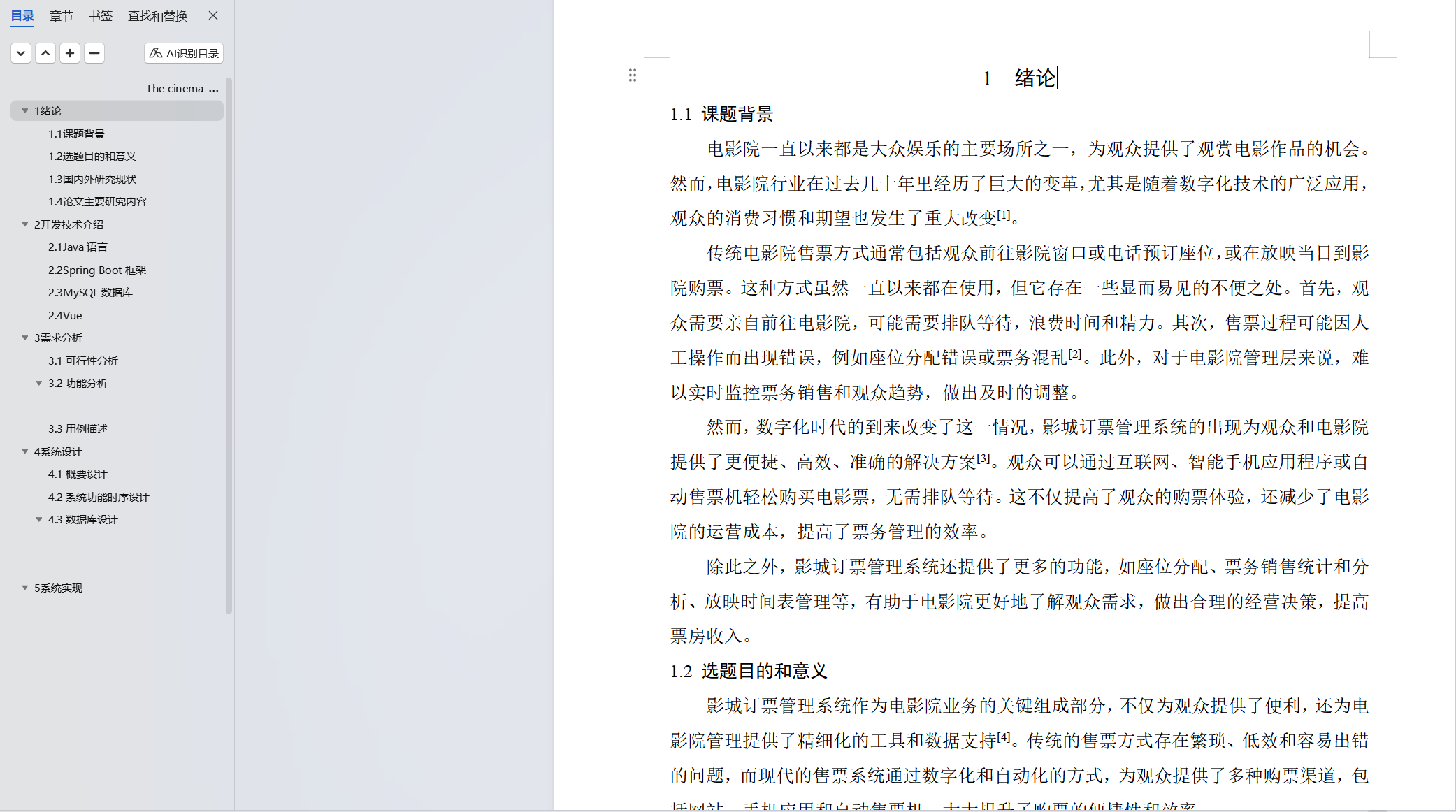Collapse the 3.2 功能分析 outline node
The width and height of the screenshot is (1456, 812).
tap(39, 383)
